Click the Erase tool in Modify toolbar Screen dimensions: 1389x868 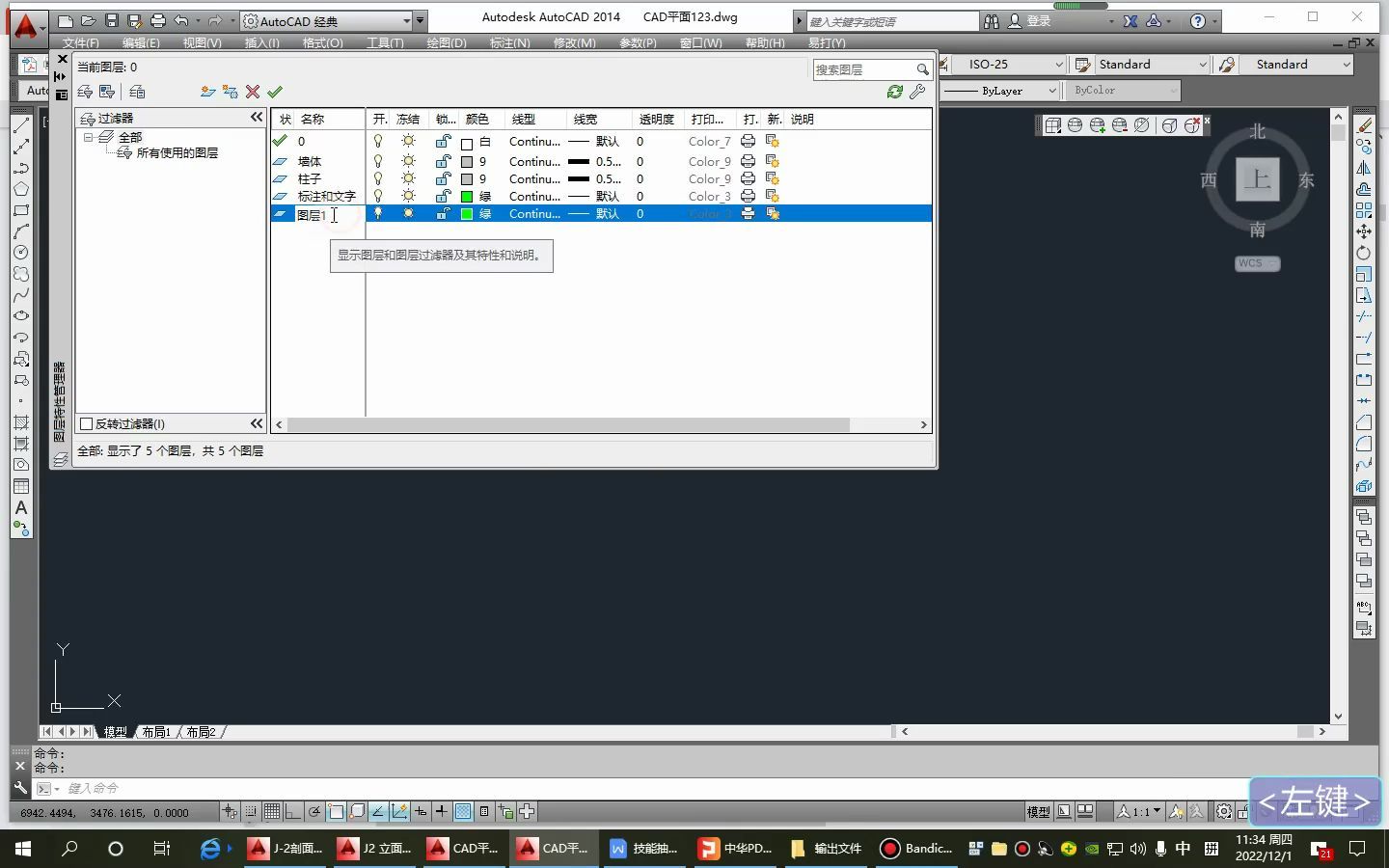tap(1364, 125)
